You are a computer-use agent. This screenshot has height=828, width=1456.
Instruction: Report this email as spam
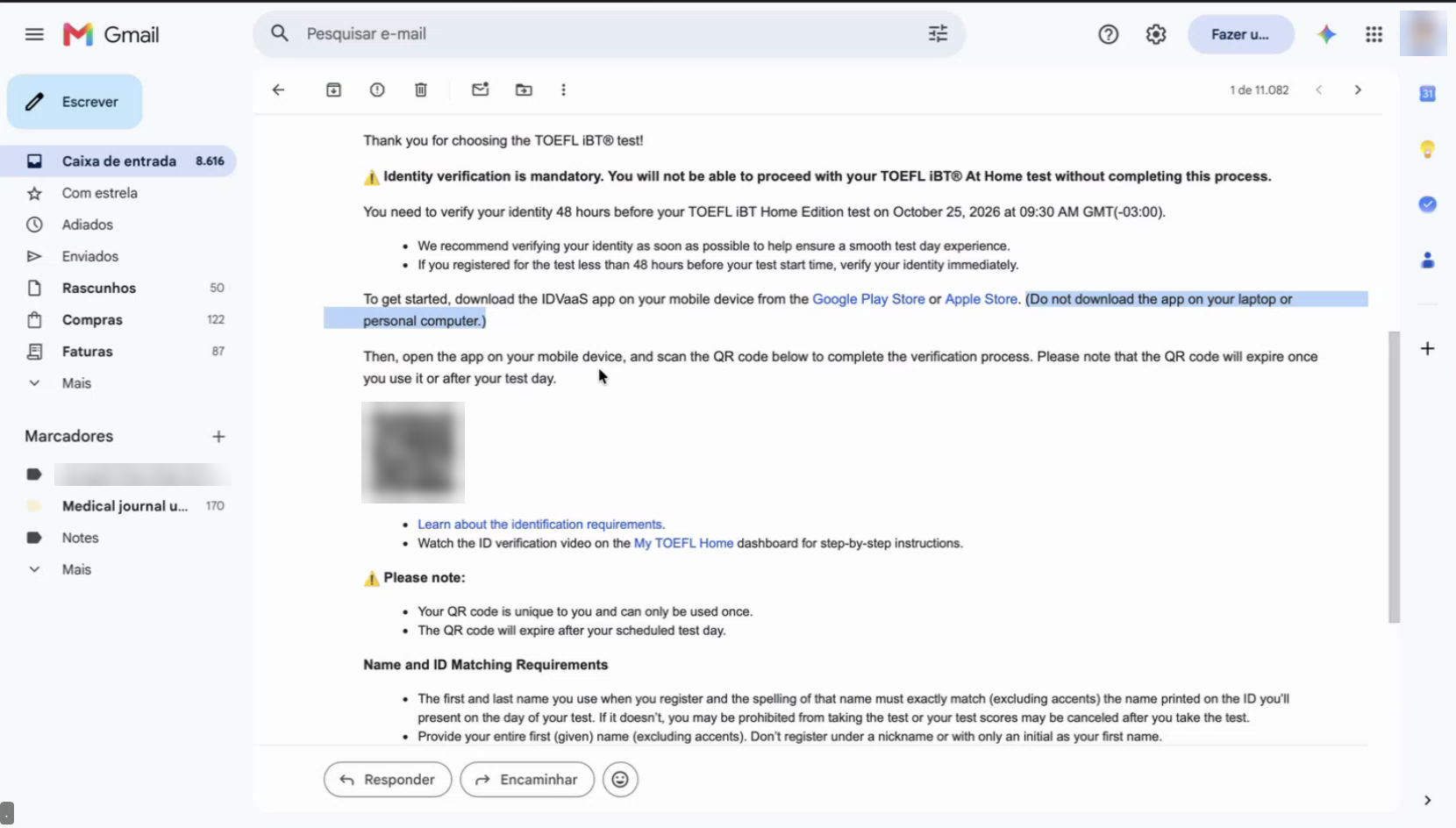[377, 89]
